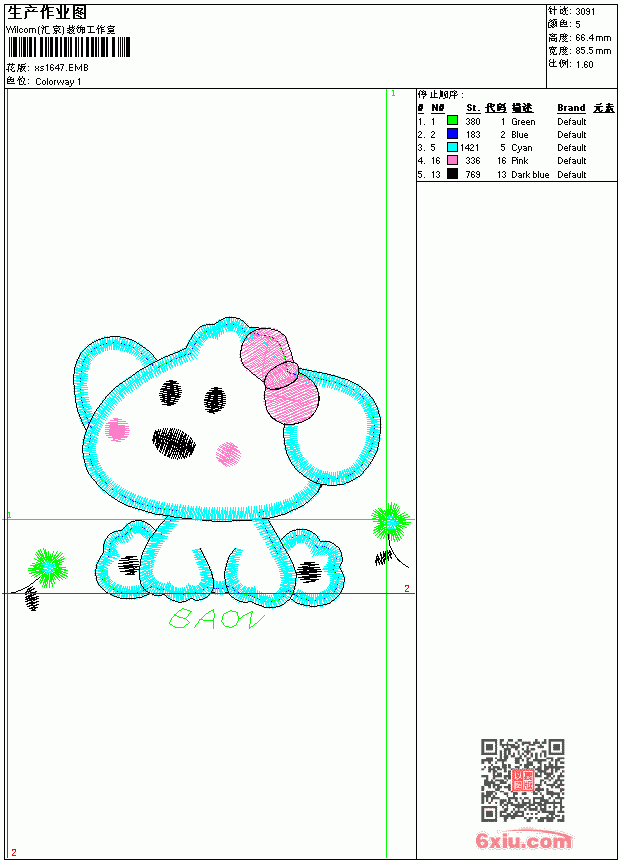Click the Colorway 1 label
The width and height of the screenshot is (620, 860).
(58, 82)
